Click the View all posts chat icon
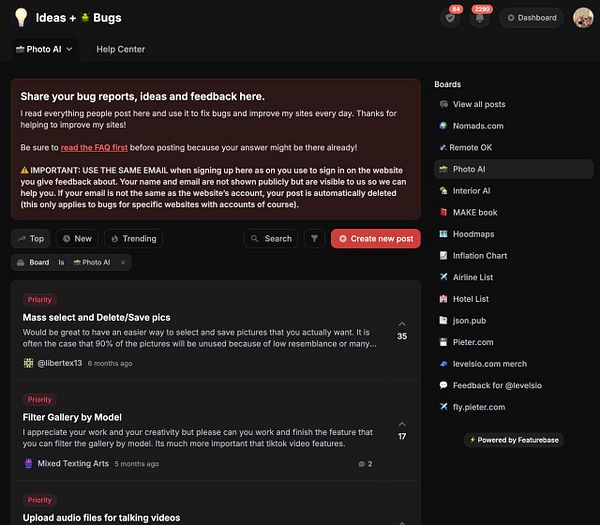600x525 pixels. tap(443, 104)
